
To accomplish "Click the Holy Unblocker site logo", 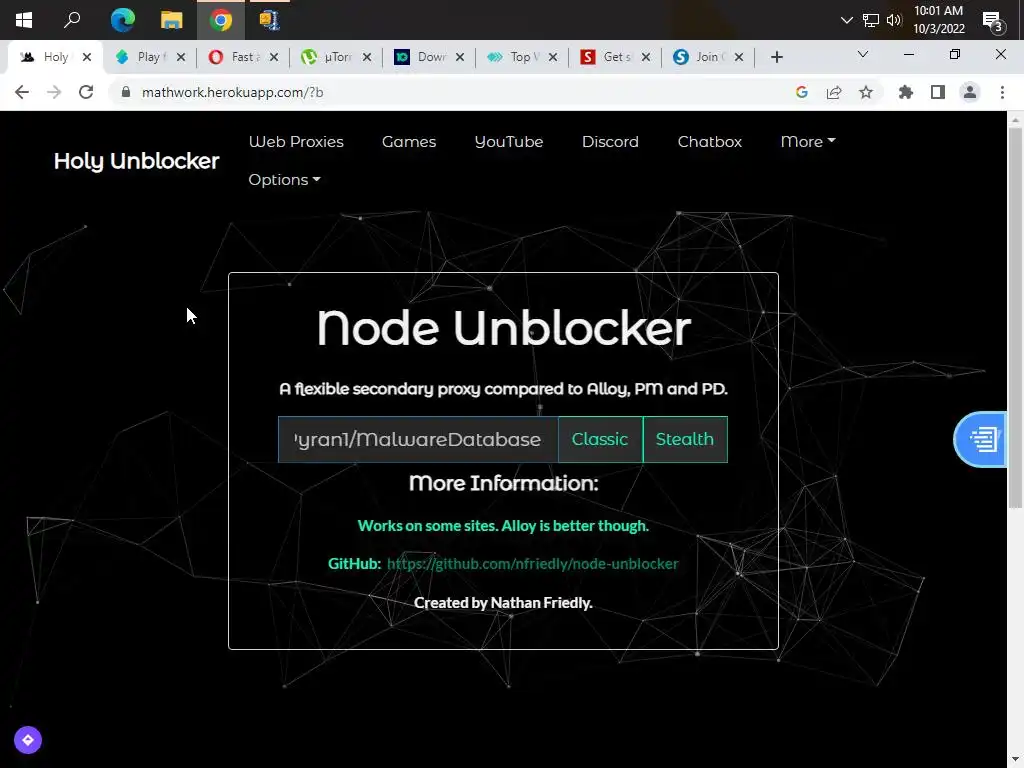I will [x=136, y=161].
